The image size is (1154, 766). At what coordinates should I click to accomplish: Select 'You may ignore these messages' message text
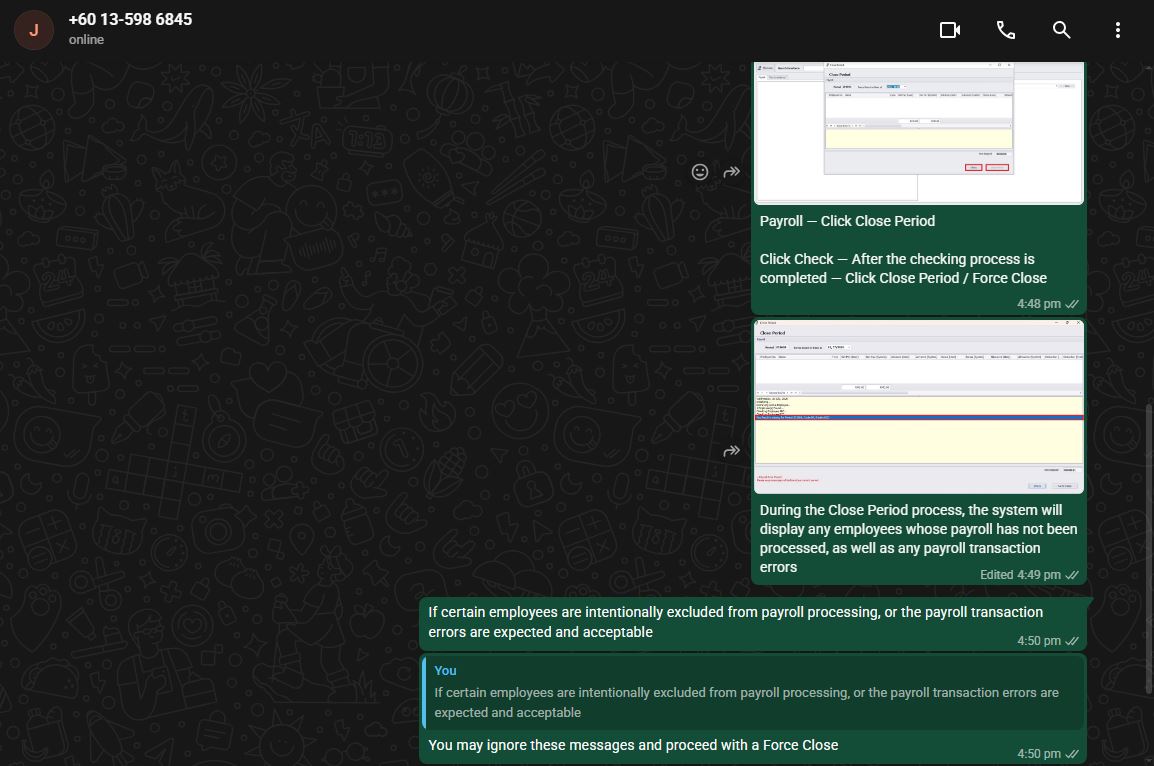coord(633,745)
